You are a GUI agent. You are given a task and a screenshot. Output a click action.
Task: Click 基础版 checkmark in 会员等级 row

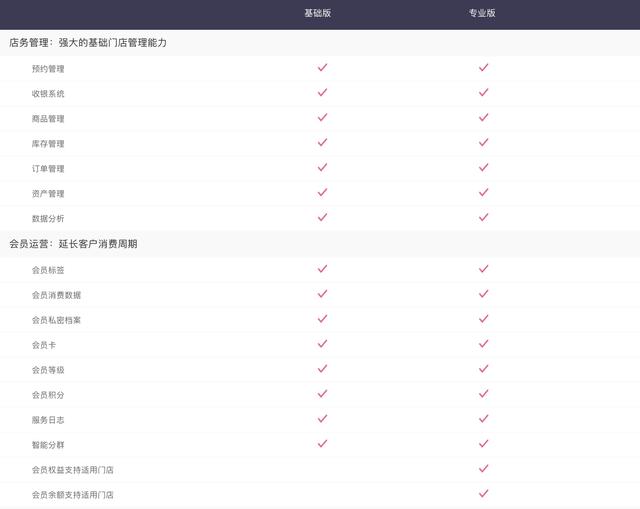pos(322,368)
